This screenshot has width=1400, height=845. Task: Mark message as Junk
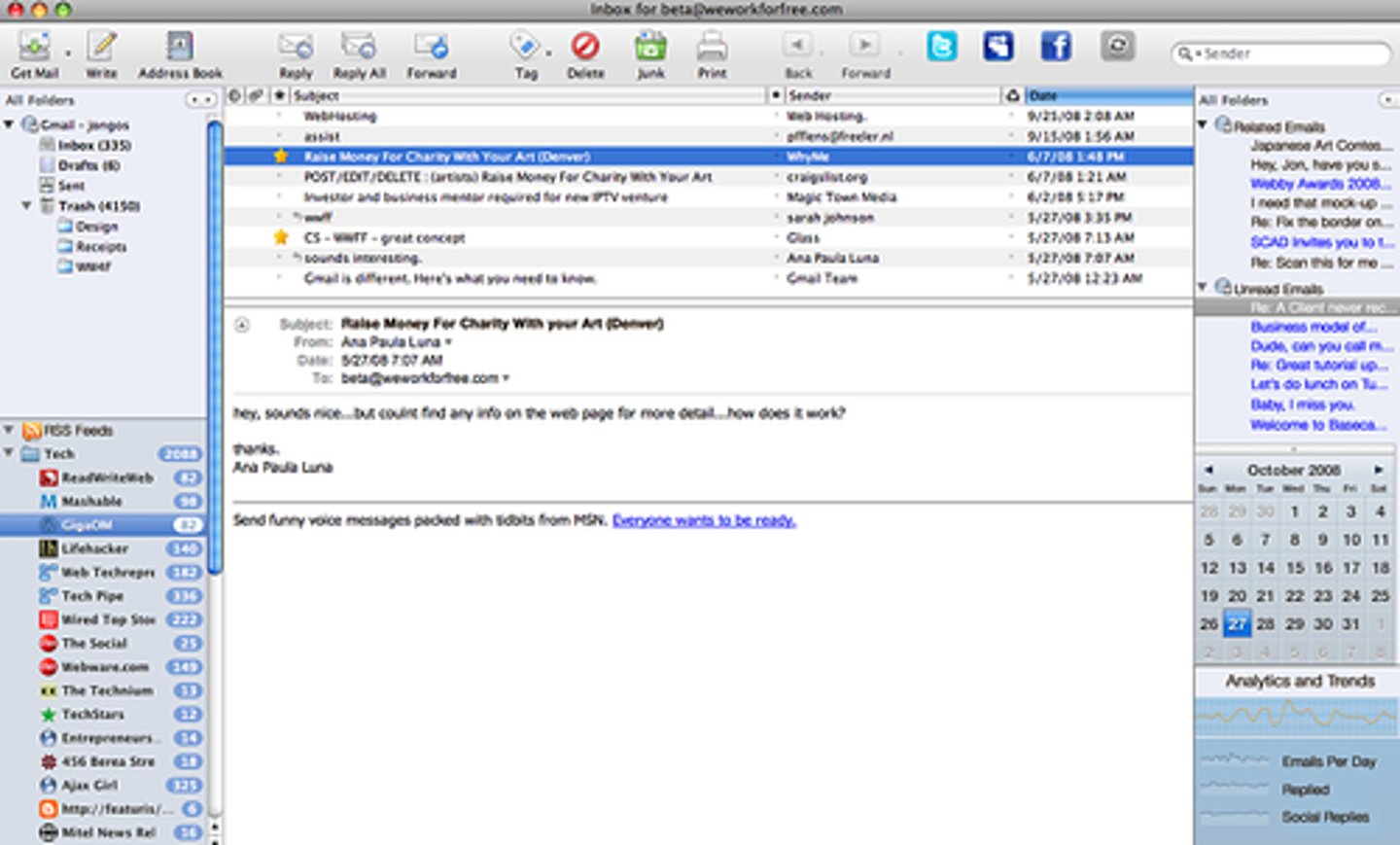(x=650, y=47)
